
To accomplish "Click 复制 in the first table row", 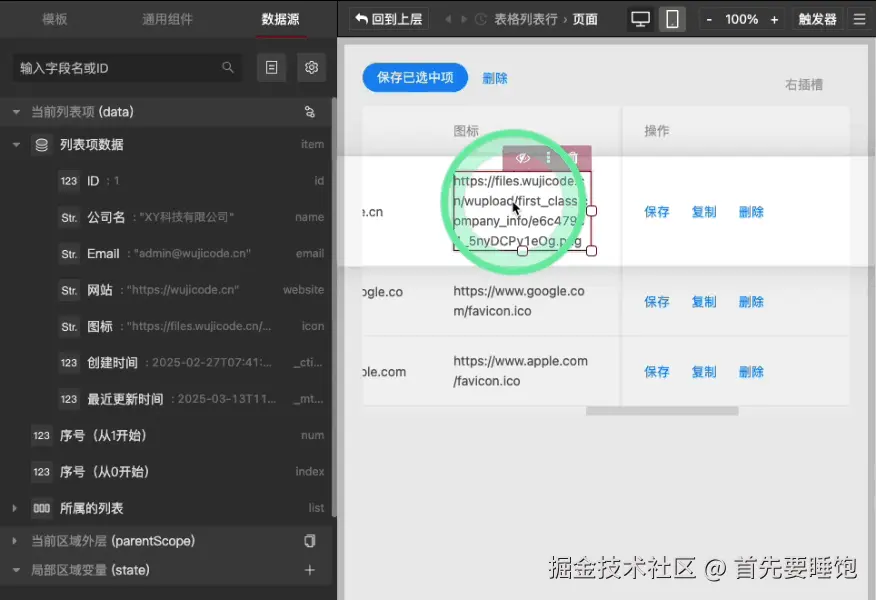I will point(704,212).
